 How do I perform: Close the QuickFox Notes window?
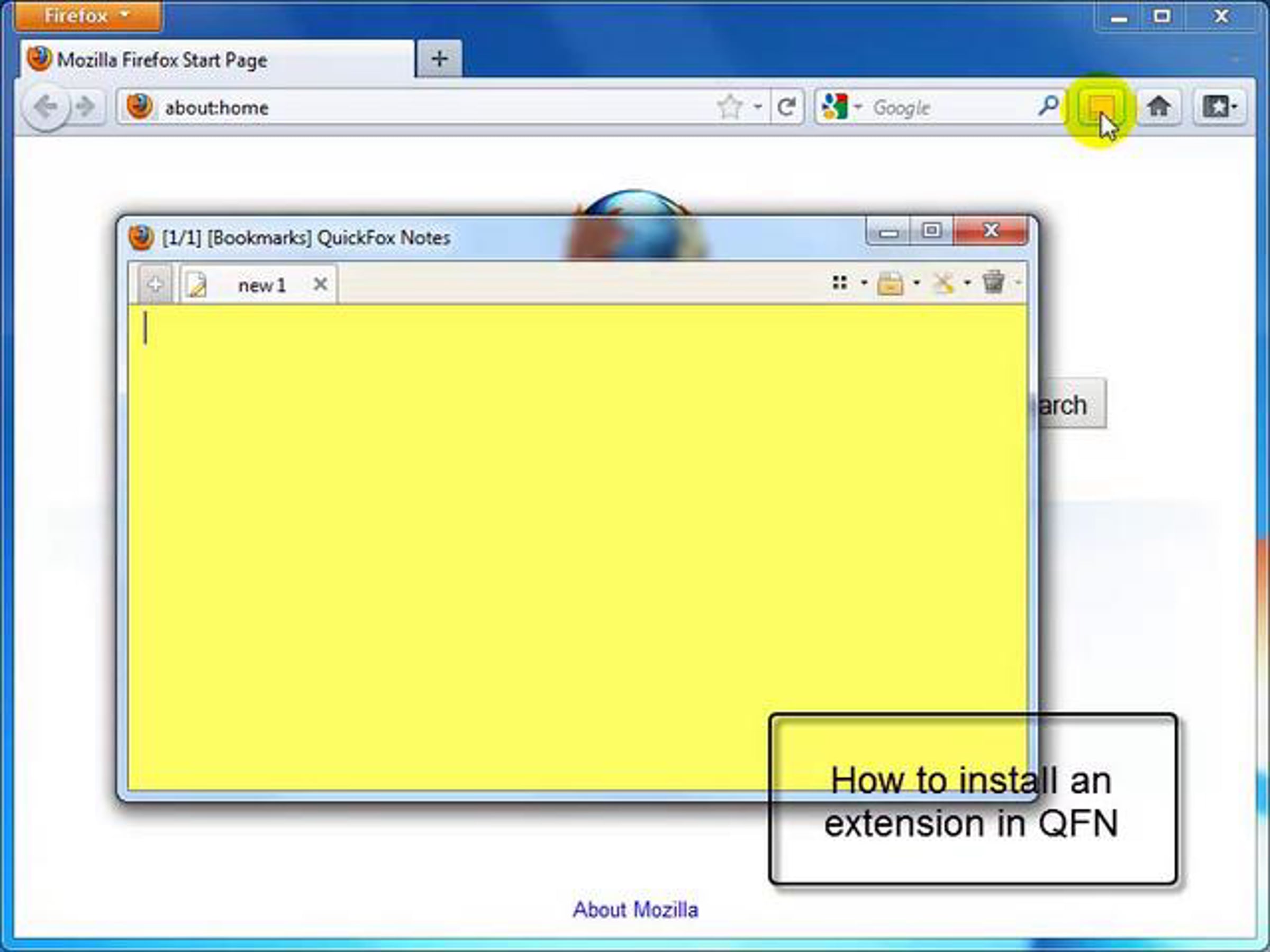991,231
